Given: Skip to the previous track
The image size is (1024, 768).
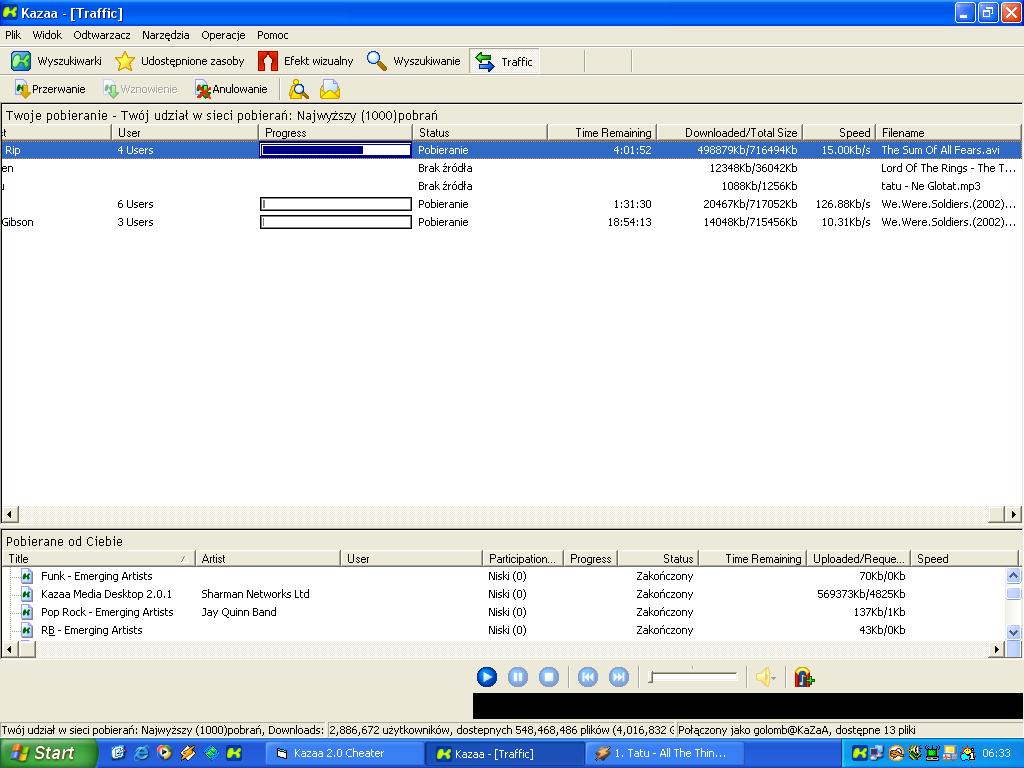Looking at the screenshot, I should tap(588, 677).
